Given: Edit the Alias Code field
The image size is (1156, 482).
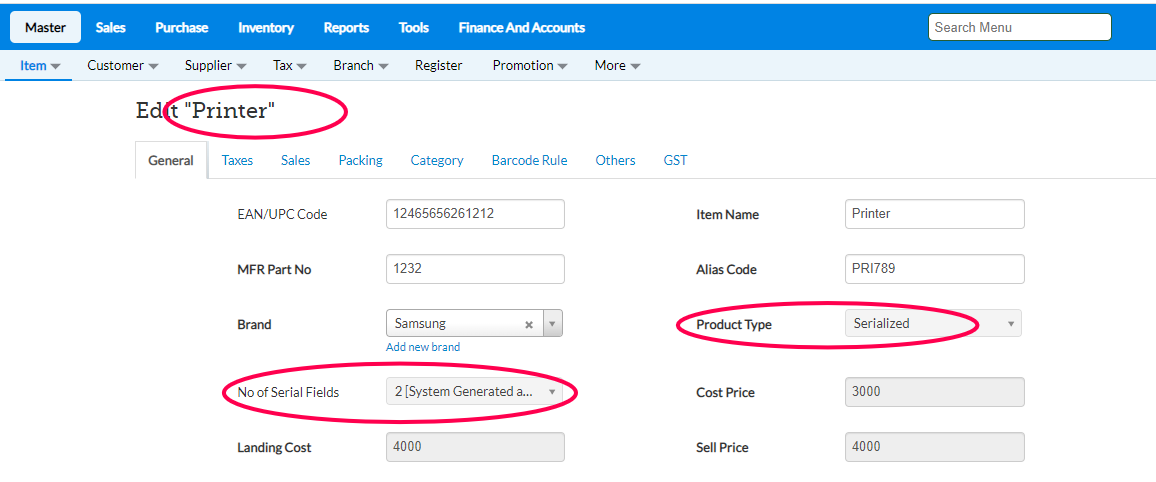Looking at the screenshot, I should [934, 269].
